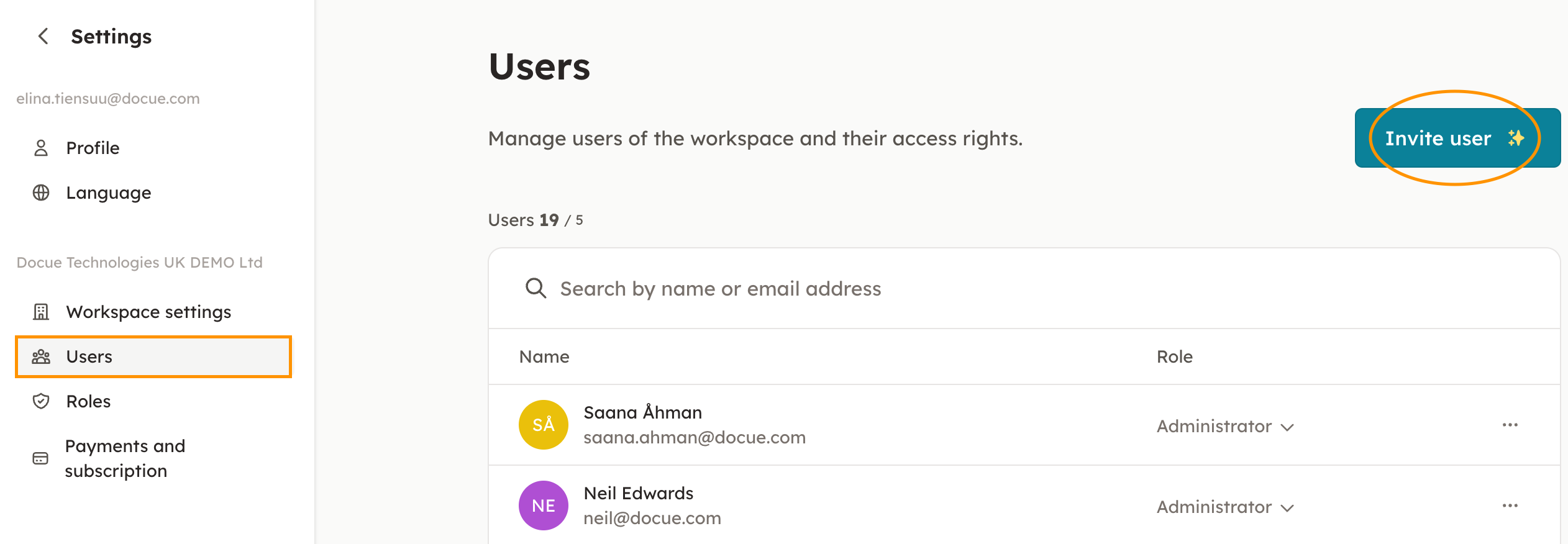Open Workspace settings in the sidebar
The height and width of the screenshot is (544, 1568).
pyautogui.click(x=148, y=312)
